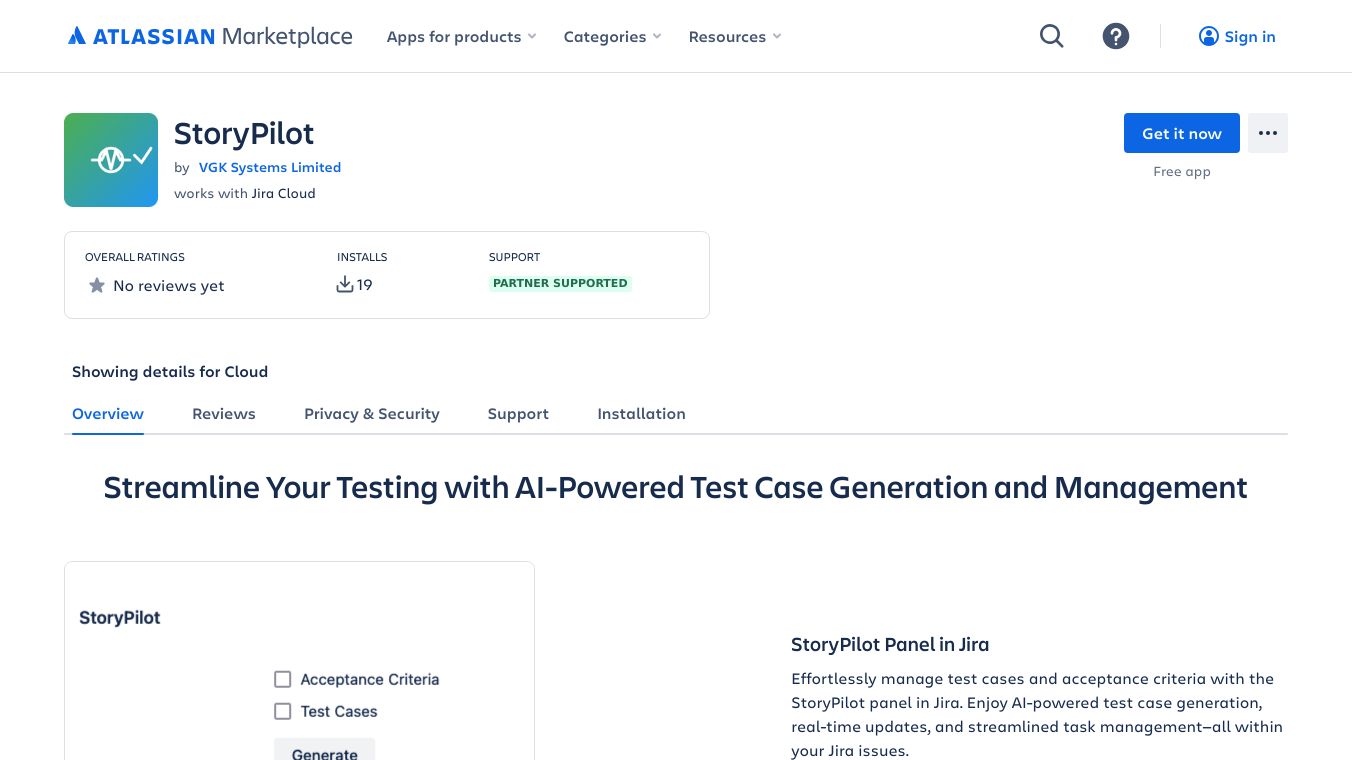This screenshot has width=1352, height=760.
Task: Check the Test Cases checkbox
Action: tap(283, 712)
